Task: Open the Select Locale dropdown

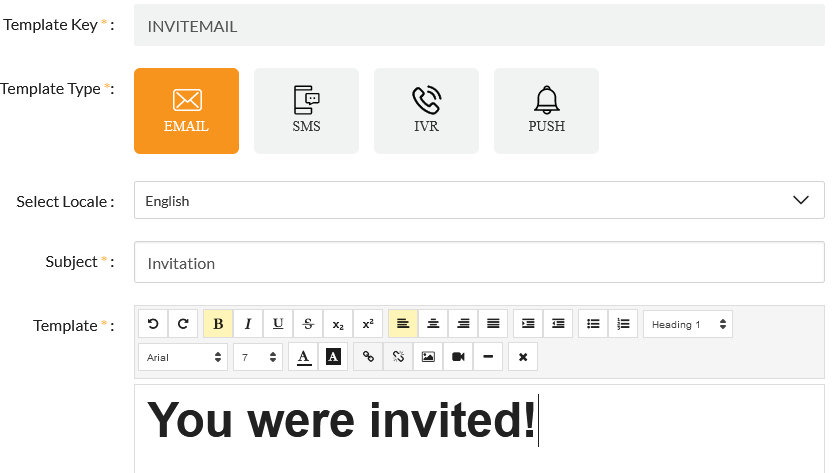Action: 479,200
